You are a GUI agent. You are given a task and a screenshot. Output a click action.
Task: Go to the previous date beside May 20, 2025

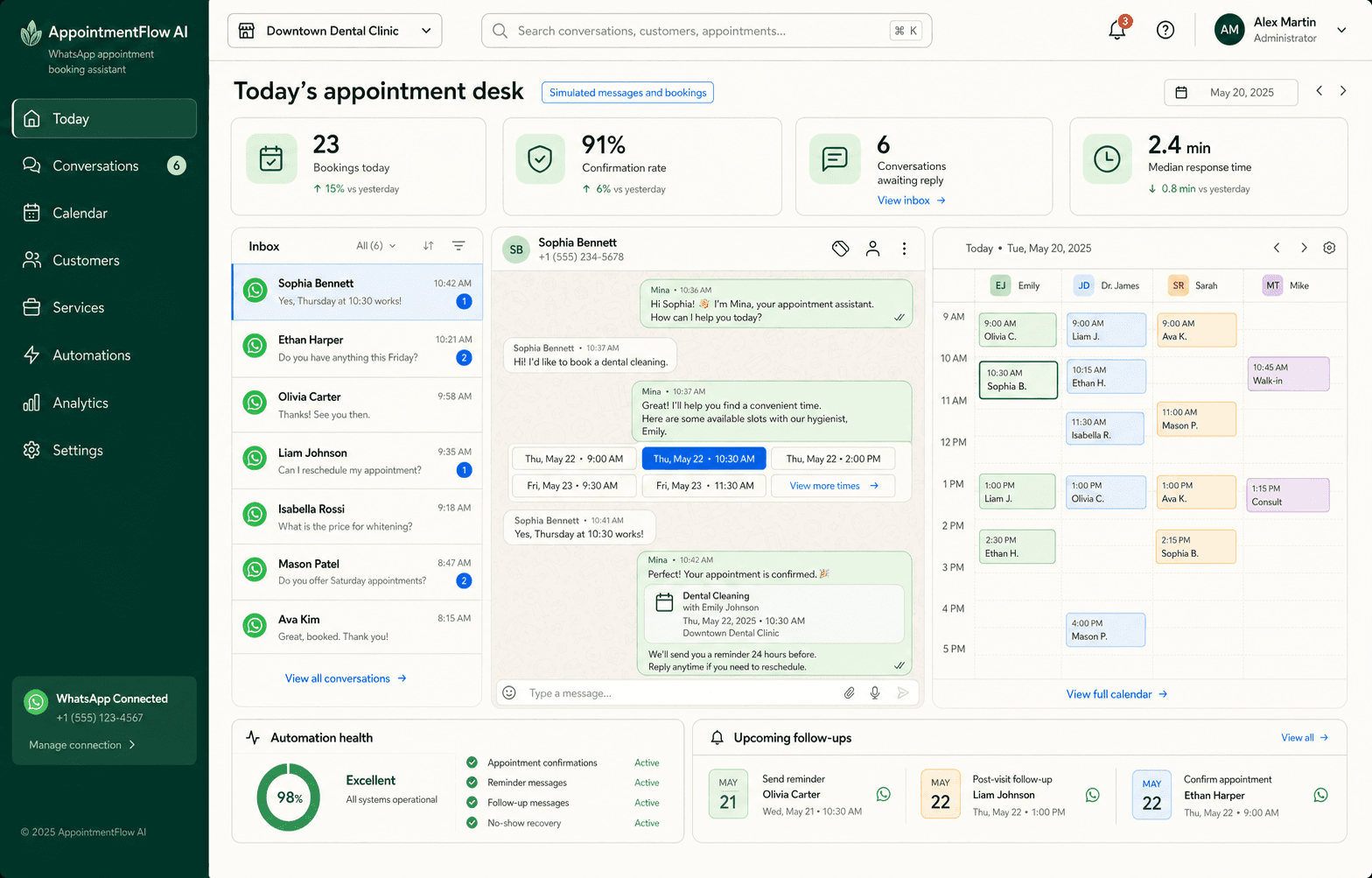click(x=1319, y=91)
